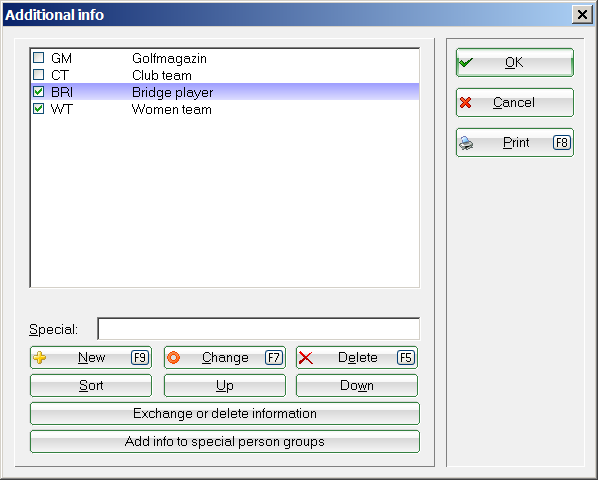Focus the Special text field
The image size is (598, 480).
point(259,329)
